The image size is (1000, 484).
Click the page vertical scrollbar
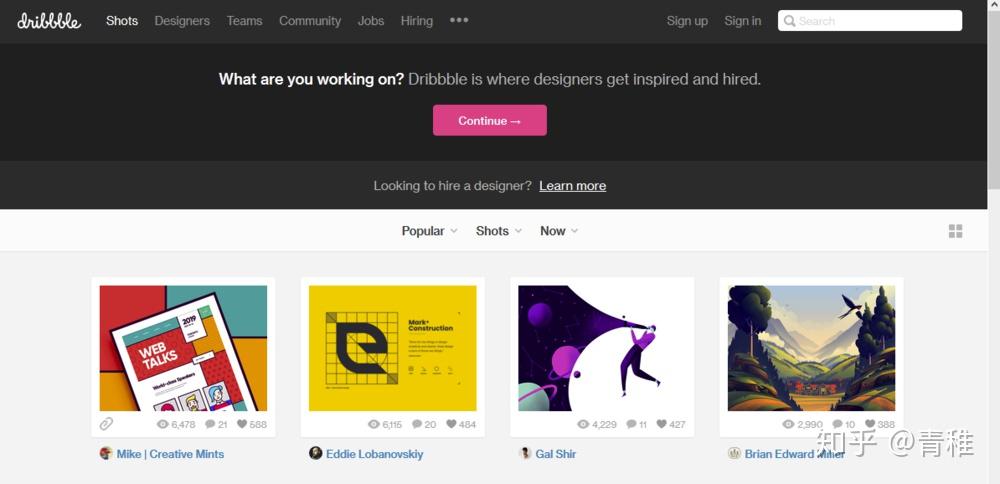(x=993, y=100)
